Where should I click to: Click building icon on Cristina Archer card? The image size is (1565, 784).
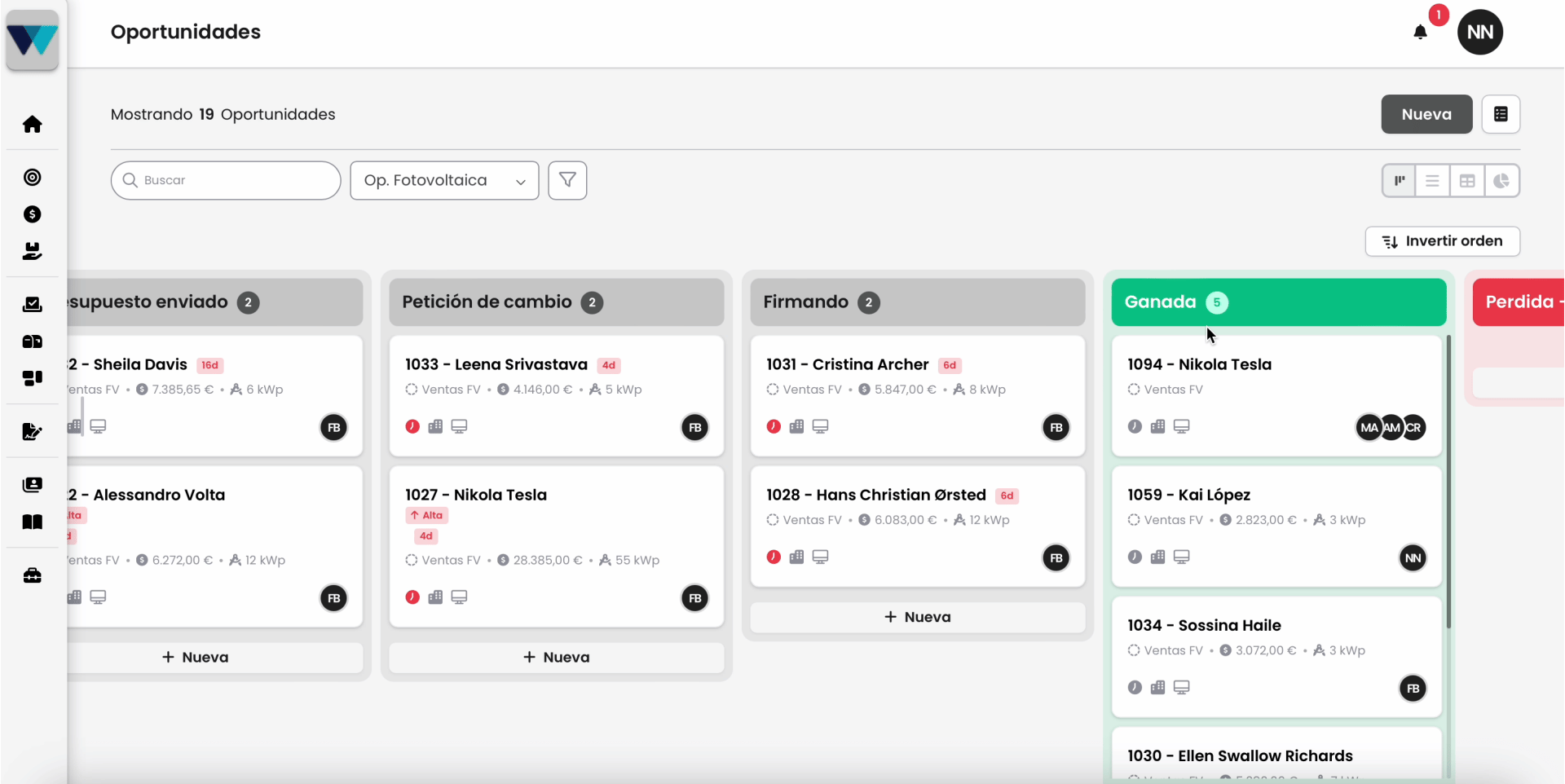pos(796,426)
